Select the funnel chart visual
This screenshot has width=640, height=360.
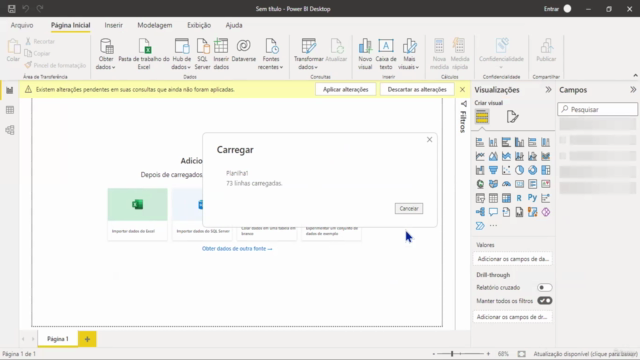point(493,170)
